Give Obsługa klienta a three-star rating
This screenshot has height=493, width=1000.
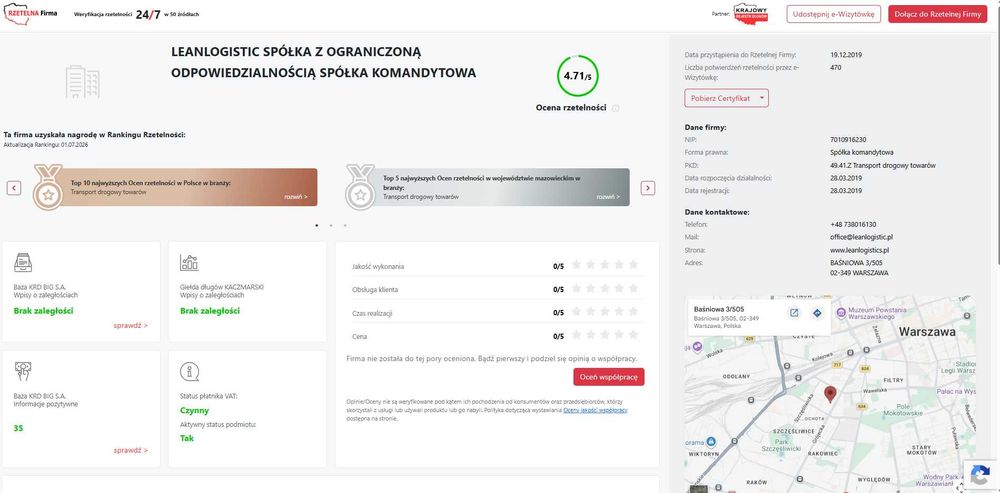(x=605, y=288)
